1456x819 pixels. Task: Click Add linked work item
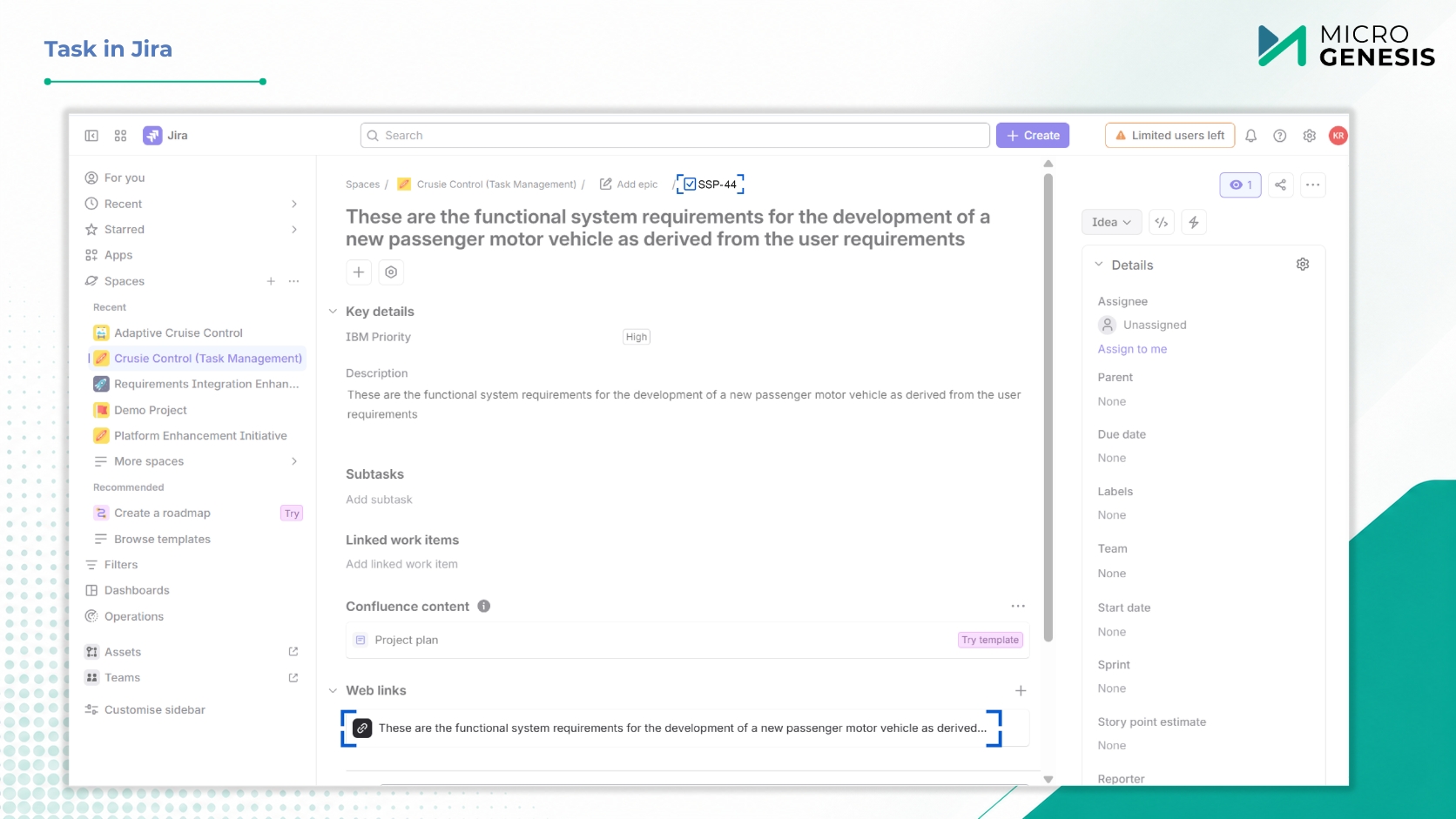[x=401, y=564]
